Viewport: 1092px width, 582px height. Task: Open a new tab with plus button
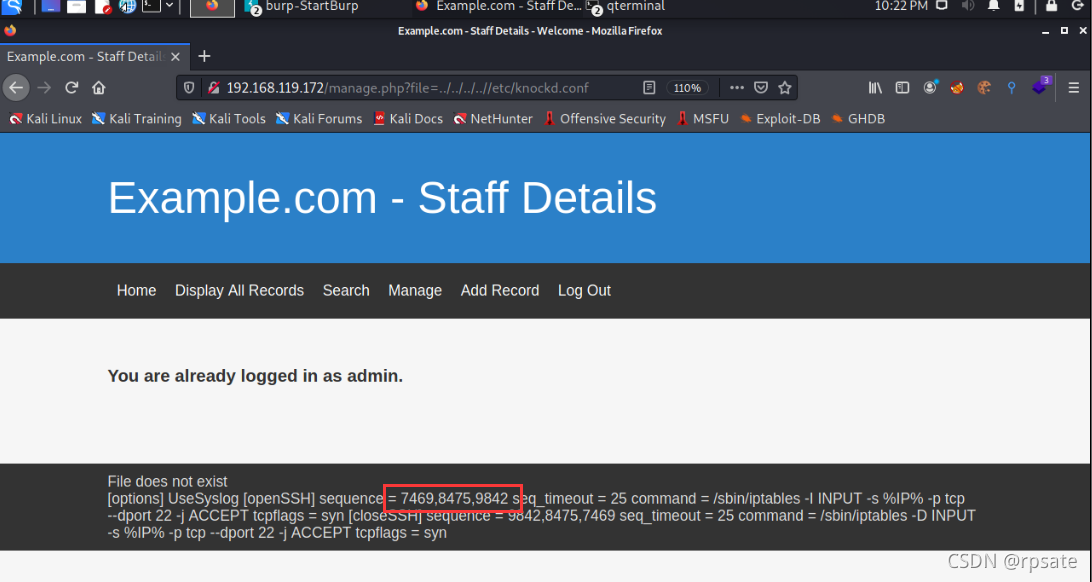(204, 56)
